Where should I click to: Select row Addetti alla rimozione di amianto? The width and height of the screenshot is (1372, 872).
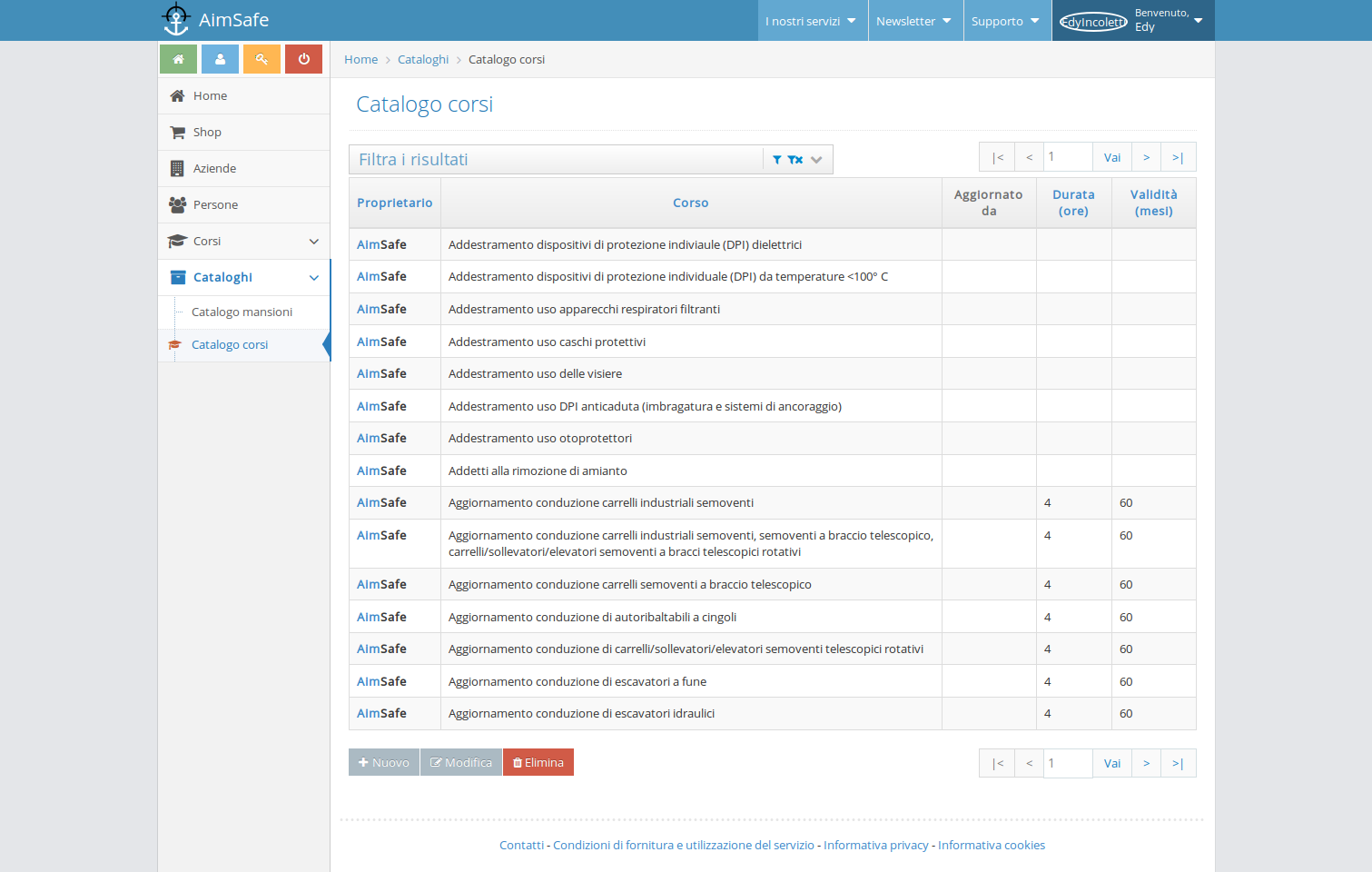pos(772,471)
